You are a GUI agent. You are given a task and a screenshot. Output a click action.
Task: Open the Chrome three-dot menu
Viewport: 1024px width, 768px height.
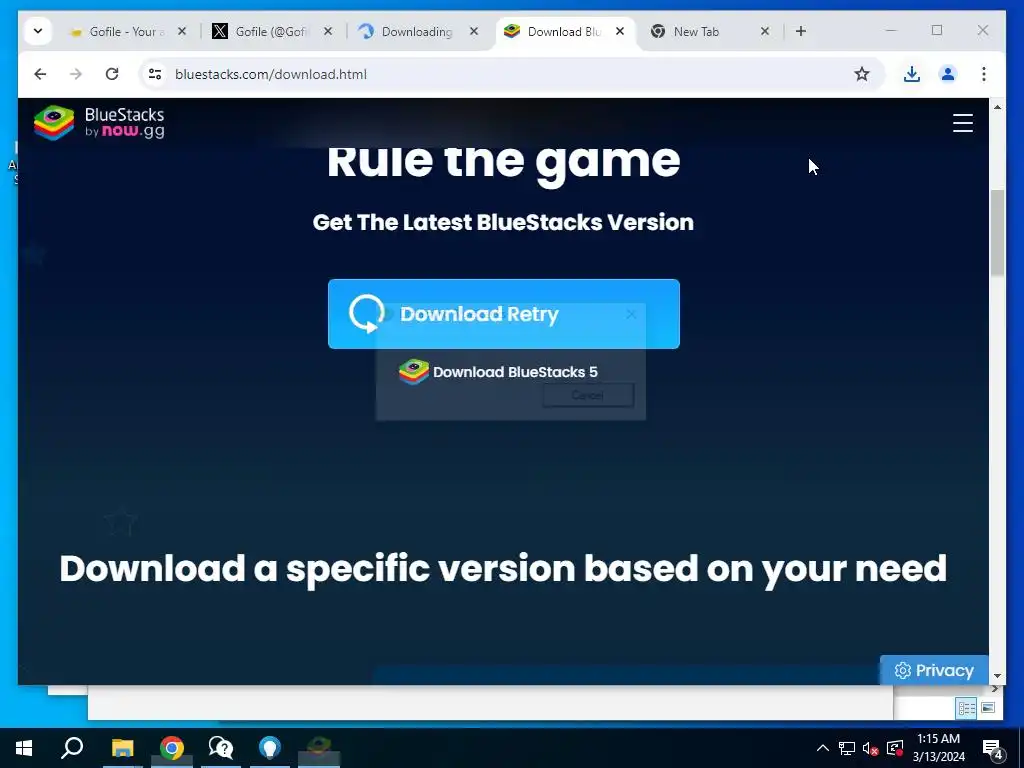point(984,74)
